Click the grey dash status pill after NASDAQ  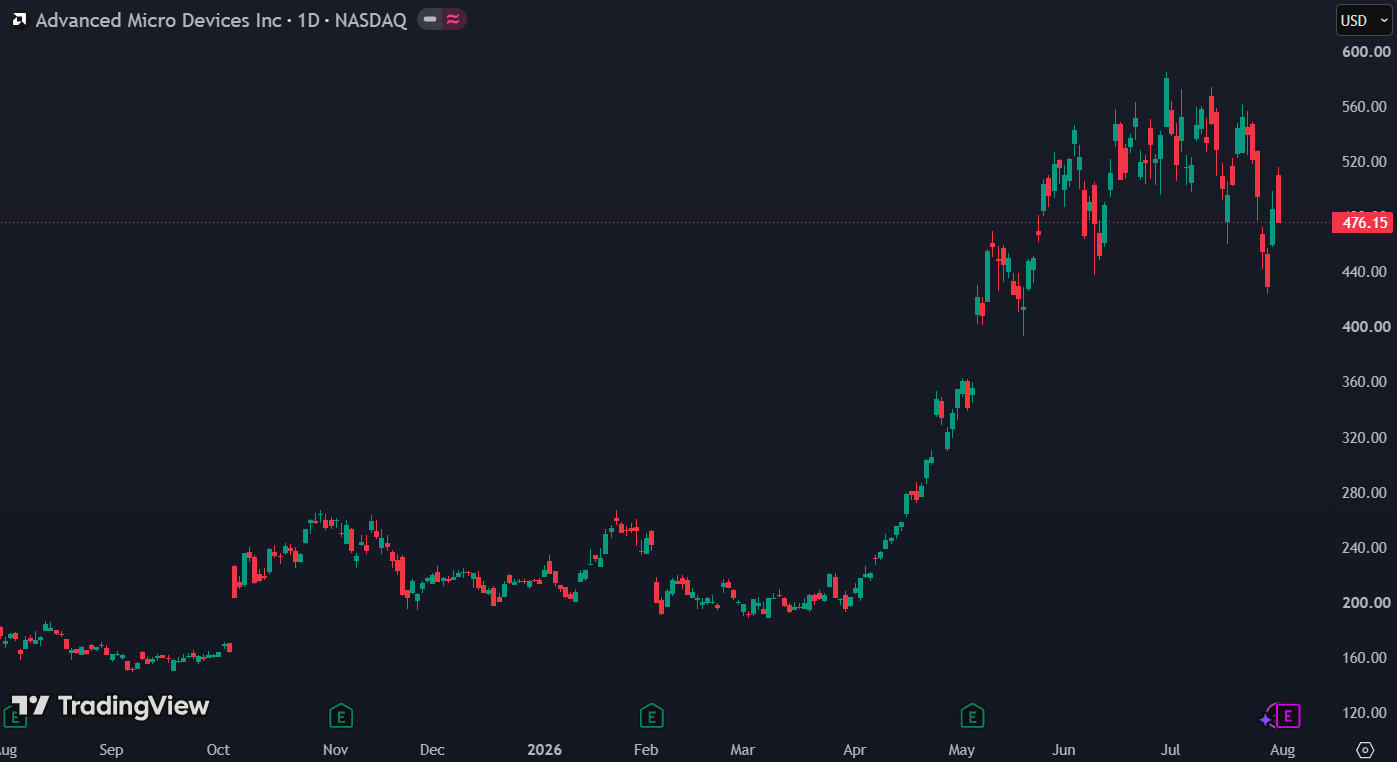click(x=430, y=19)
